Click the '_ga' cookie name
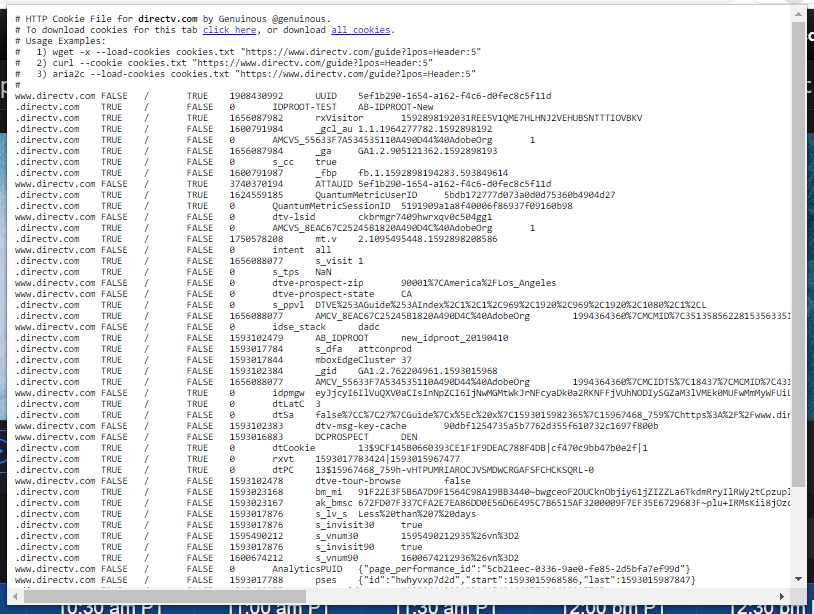The width and height of the screenshot is (814, 614). 323,151
